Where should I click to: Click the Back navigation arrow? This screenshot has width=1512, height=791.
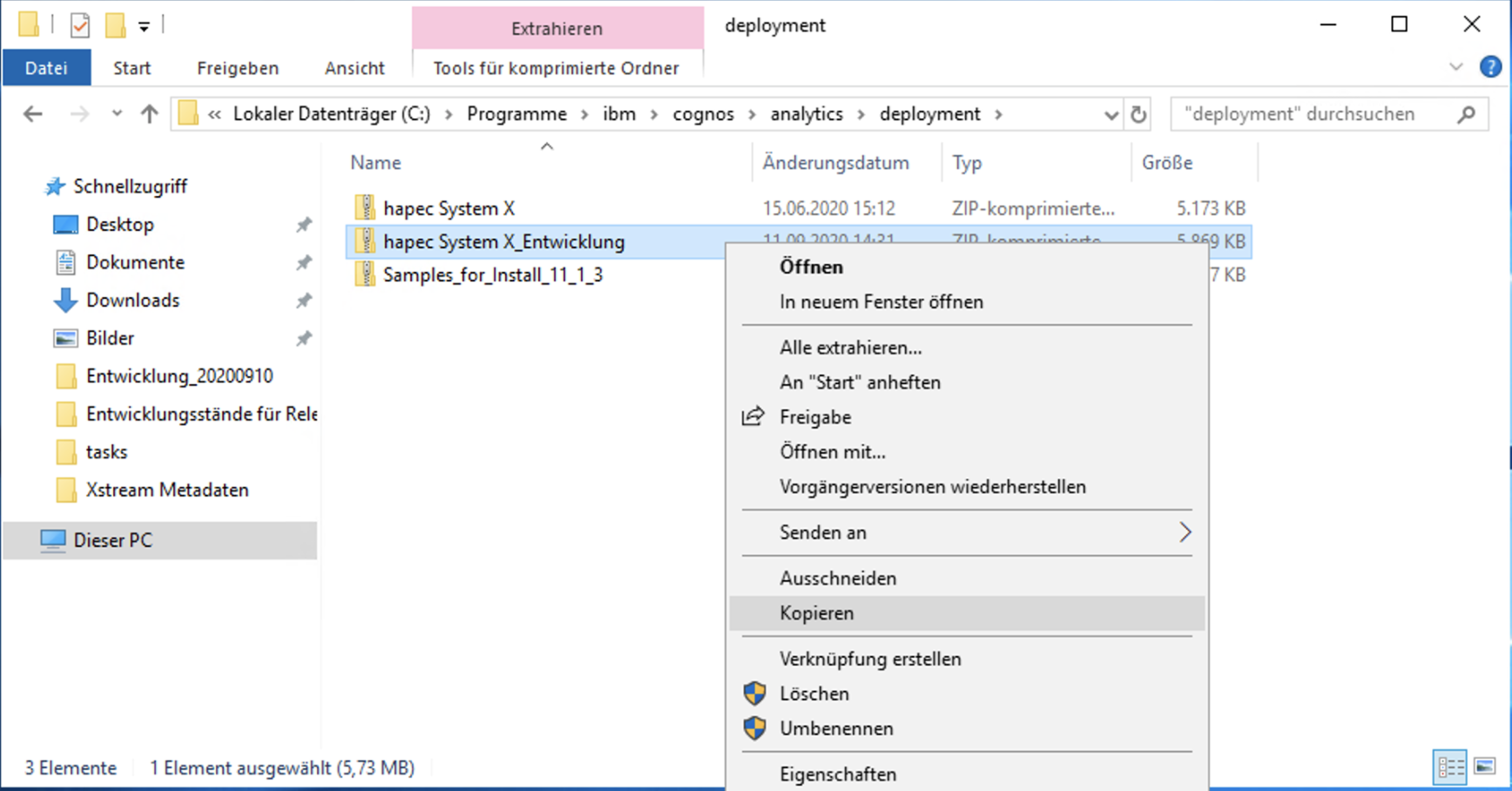(33, 114)
